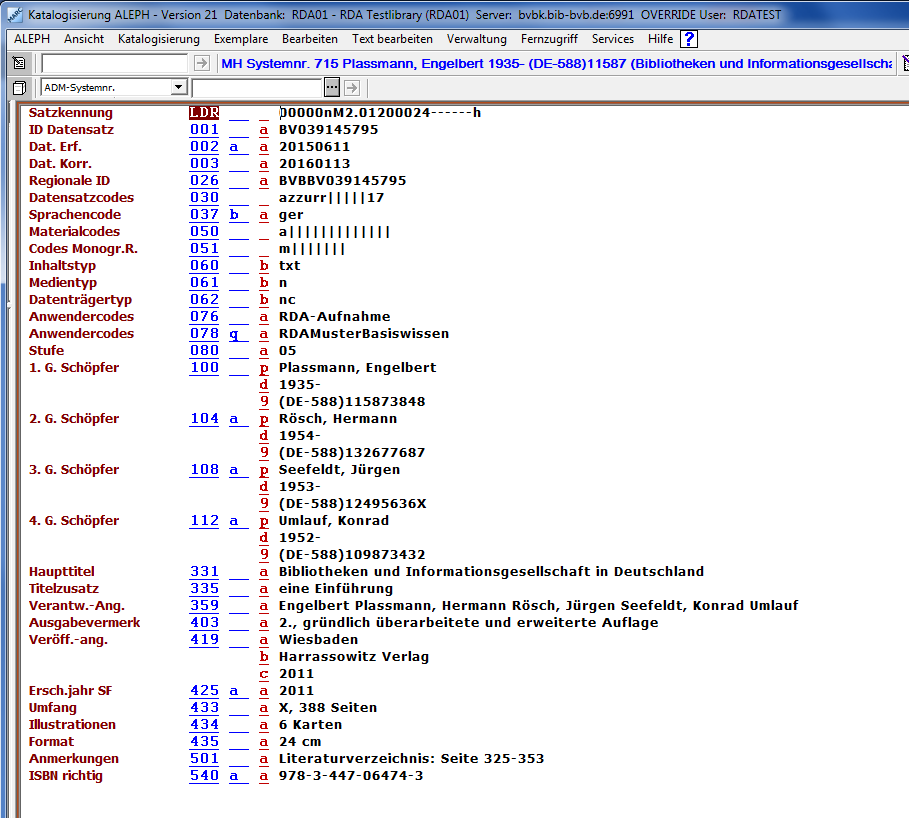Image resolution: width=909 pixels, height=818 pixels.
Task: Click the Verantw.-Ang. text listing all four authors
Action: click(538, 606)
